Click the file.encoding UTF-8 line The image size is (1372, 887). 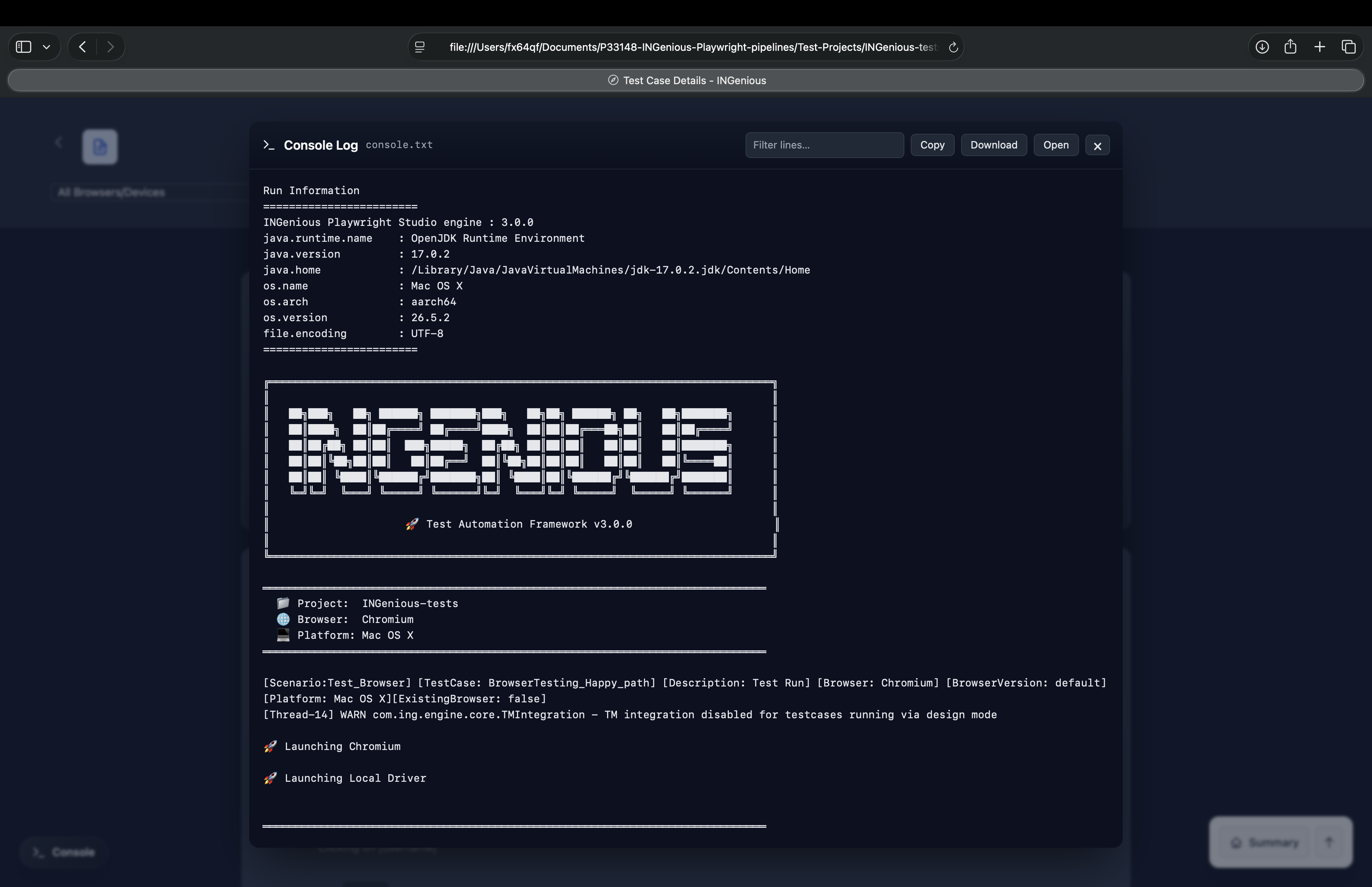[353, 334]
